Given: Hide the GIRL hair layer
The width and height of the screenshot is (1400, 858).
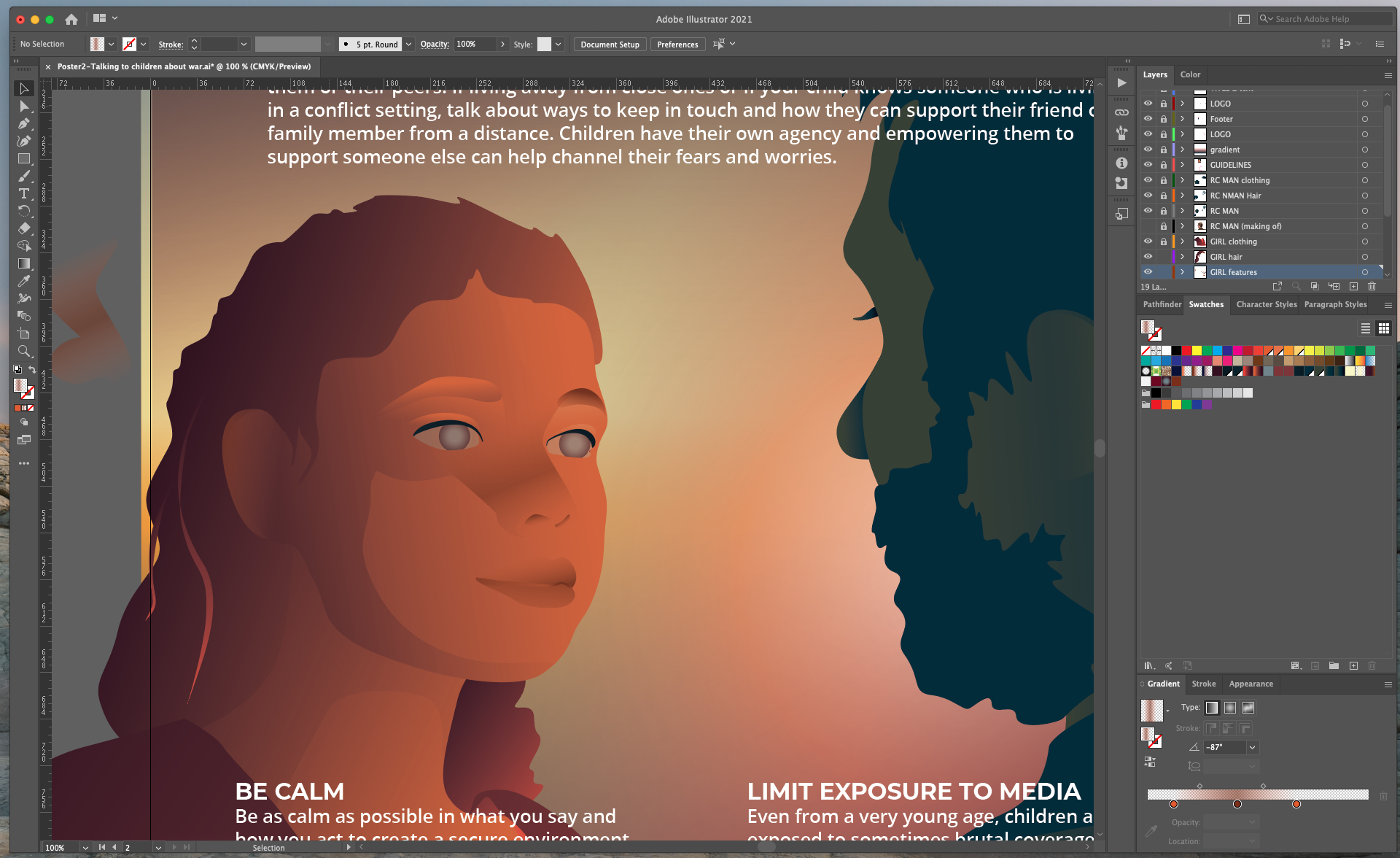Looking at the screenshot, I should click(1148, 257).
